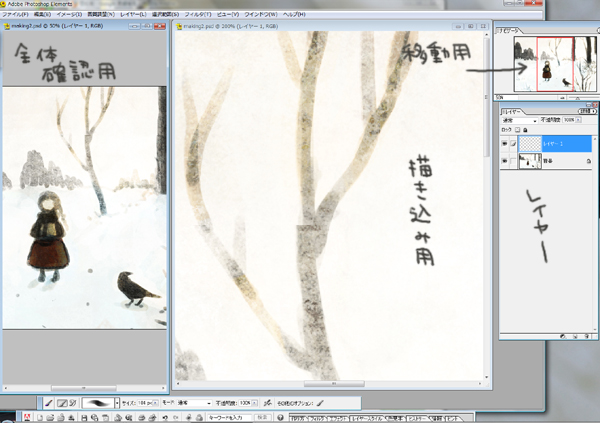Click the Import icon in shortcuts bar
Screen dimensions: 600x423
coord(71,418)
